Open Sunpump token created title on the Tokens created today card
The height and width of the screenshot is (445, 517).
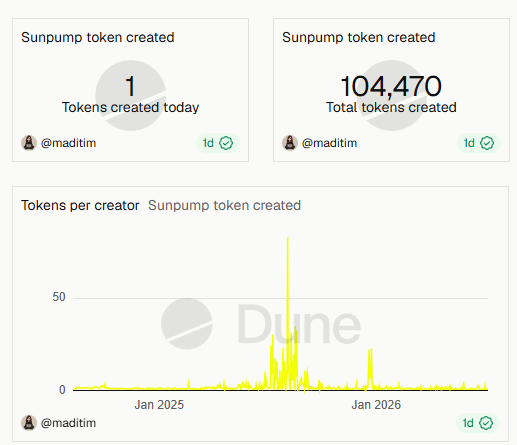(98, 37)
